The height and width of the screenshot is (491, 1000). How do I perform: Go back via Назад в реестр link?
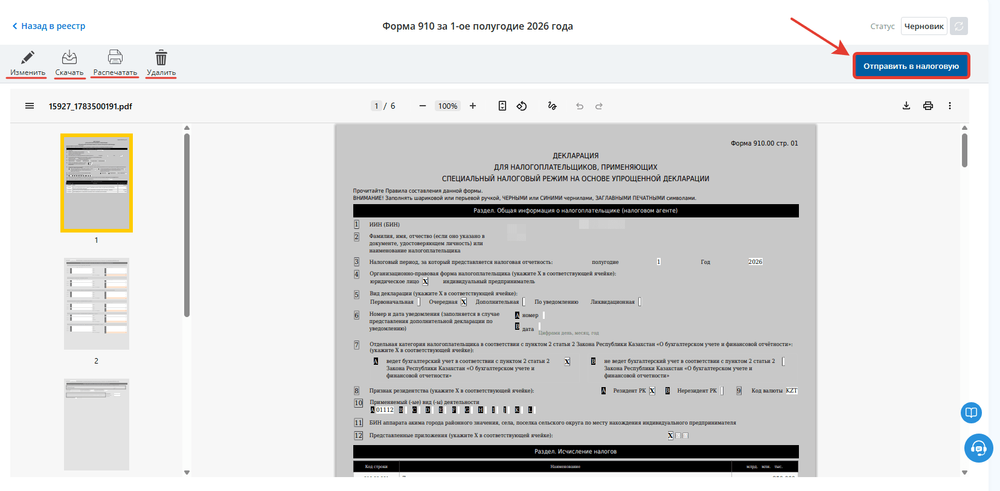point(48,26)
